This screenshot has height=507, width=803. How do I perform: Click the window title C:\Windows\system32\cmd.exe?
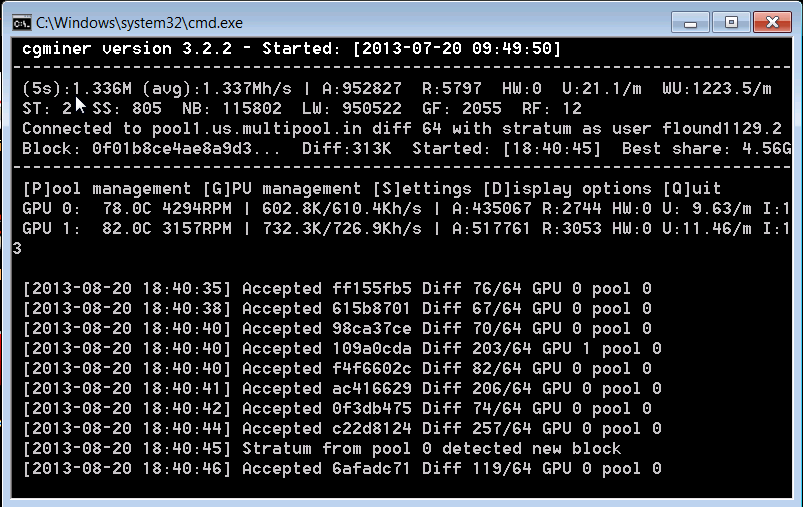point(139,23)
